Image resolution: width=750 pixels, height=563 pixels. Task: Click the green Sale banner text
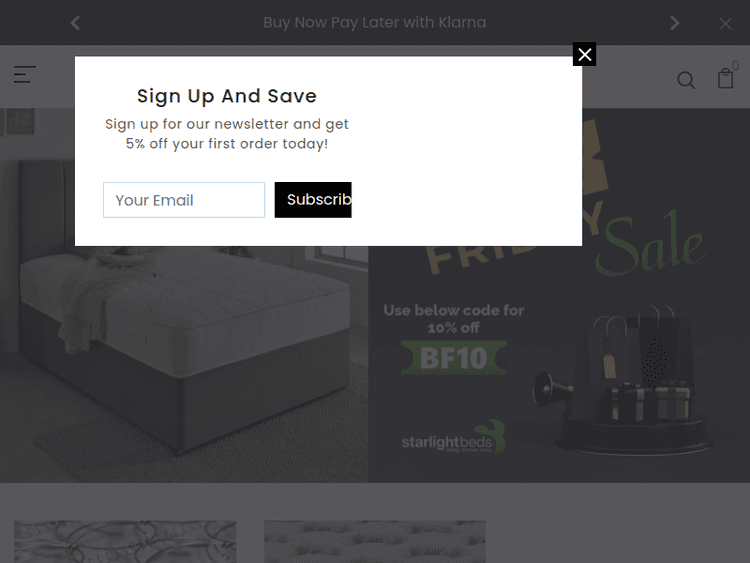(x=651, y=244)
